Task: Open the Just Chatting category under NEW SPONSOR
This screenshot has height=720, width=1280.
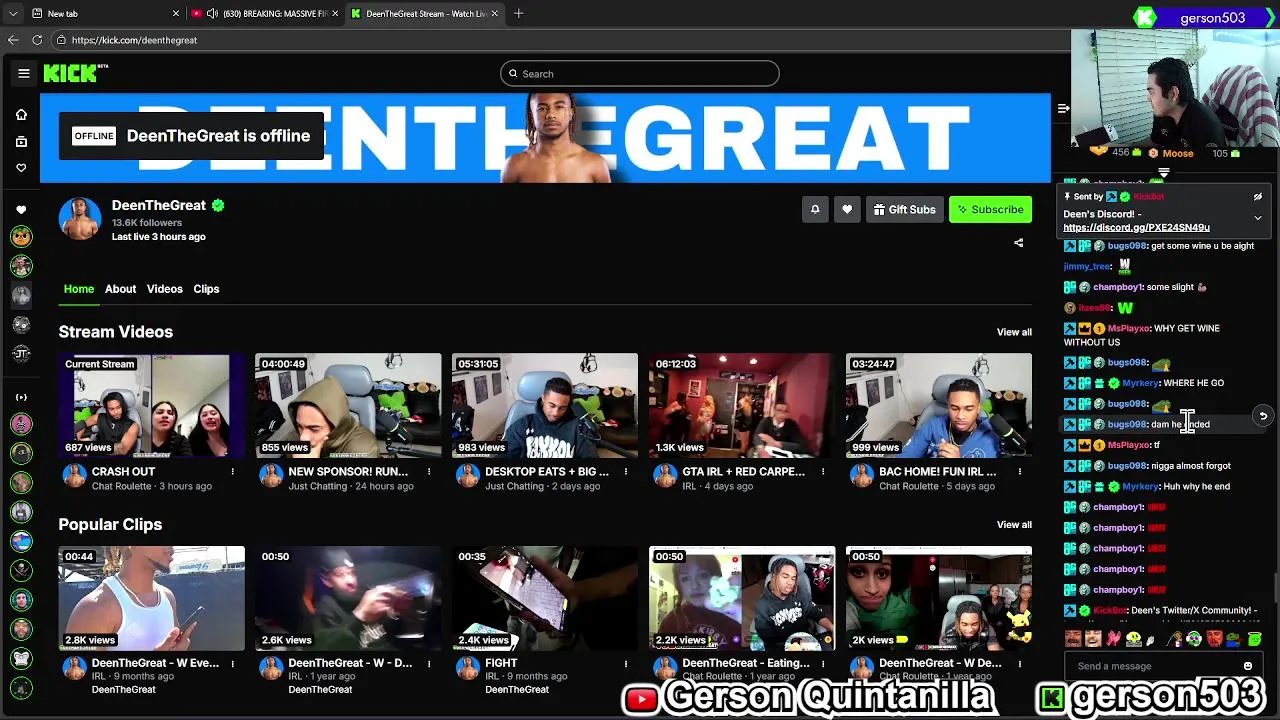Action: point(318,486)
